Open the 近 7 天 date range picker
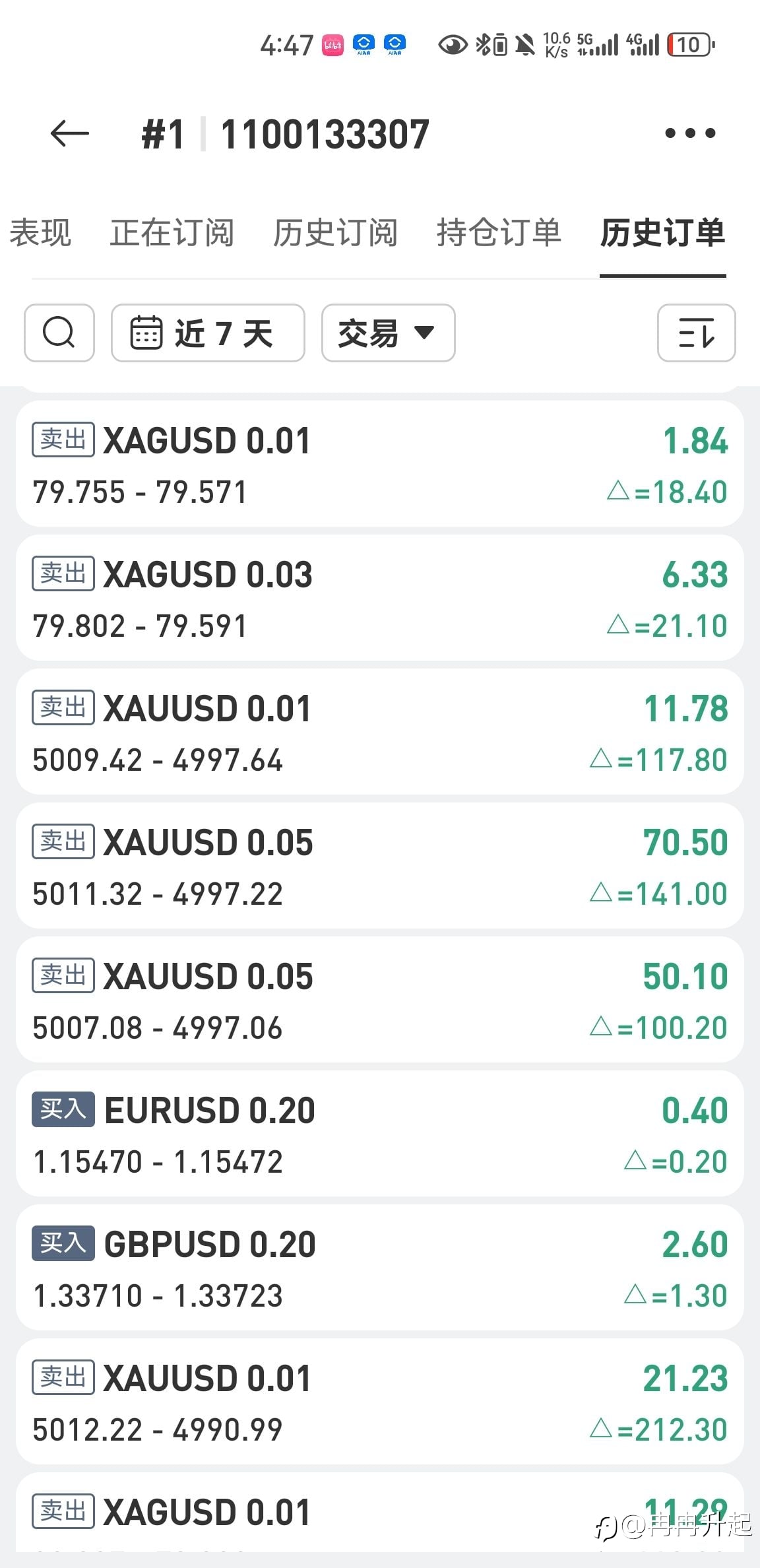The height and width of the screenshot is (1568, 760). [207, 333]
